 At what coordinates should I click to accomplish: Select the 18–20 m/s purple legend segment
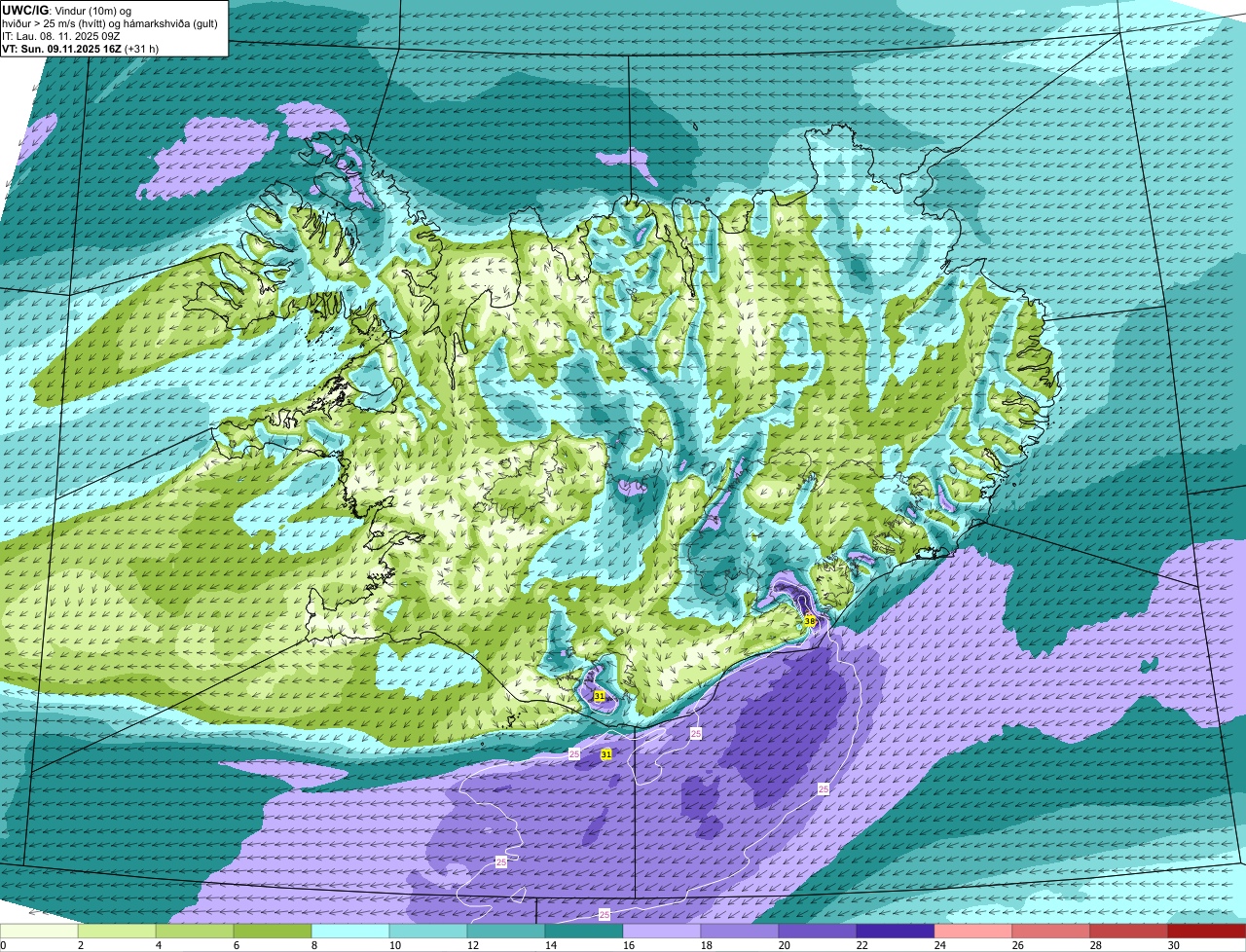tap(740, 932)
